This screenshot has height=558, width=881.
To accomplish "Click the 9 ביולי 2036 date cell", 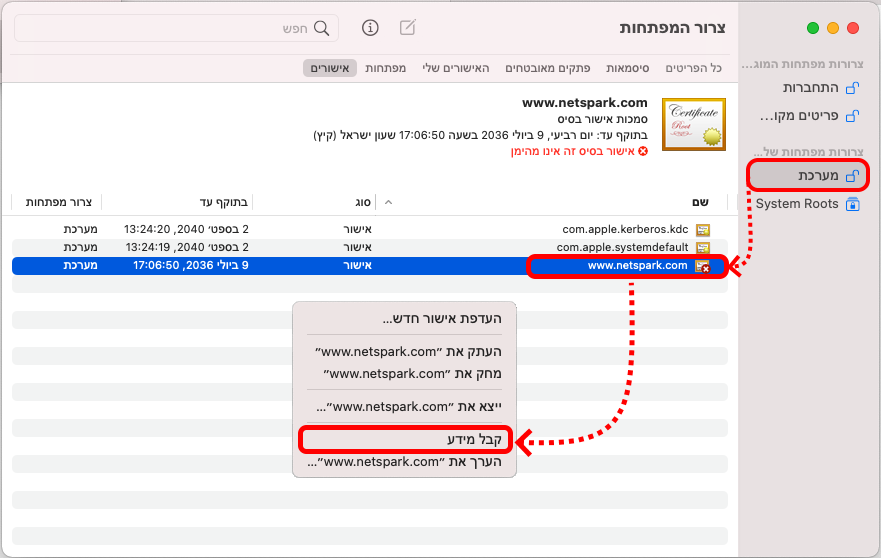I will [x=190, y=265].
